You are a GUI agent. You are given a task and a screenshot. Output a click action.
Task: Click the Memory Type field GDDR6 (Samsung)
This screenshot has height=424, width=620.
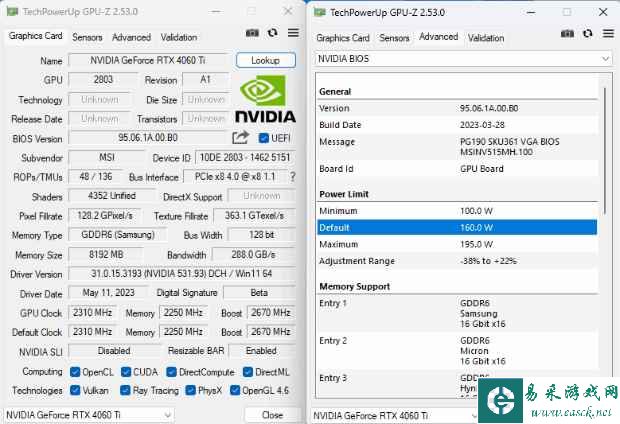click(118, 235)
